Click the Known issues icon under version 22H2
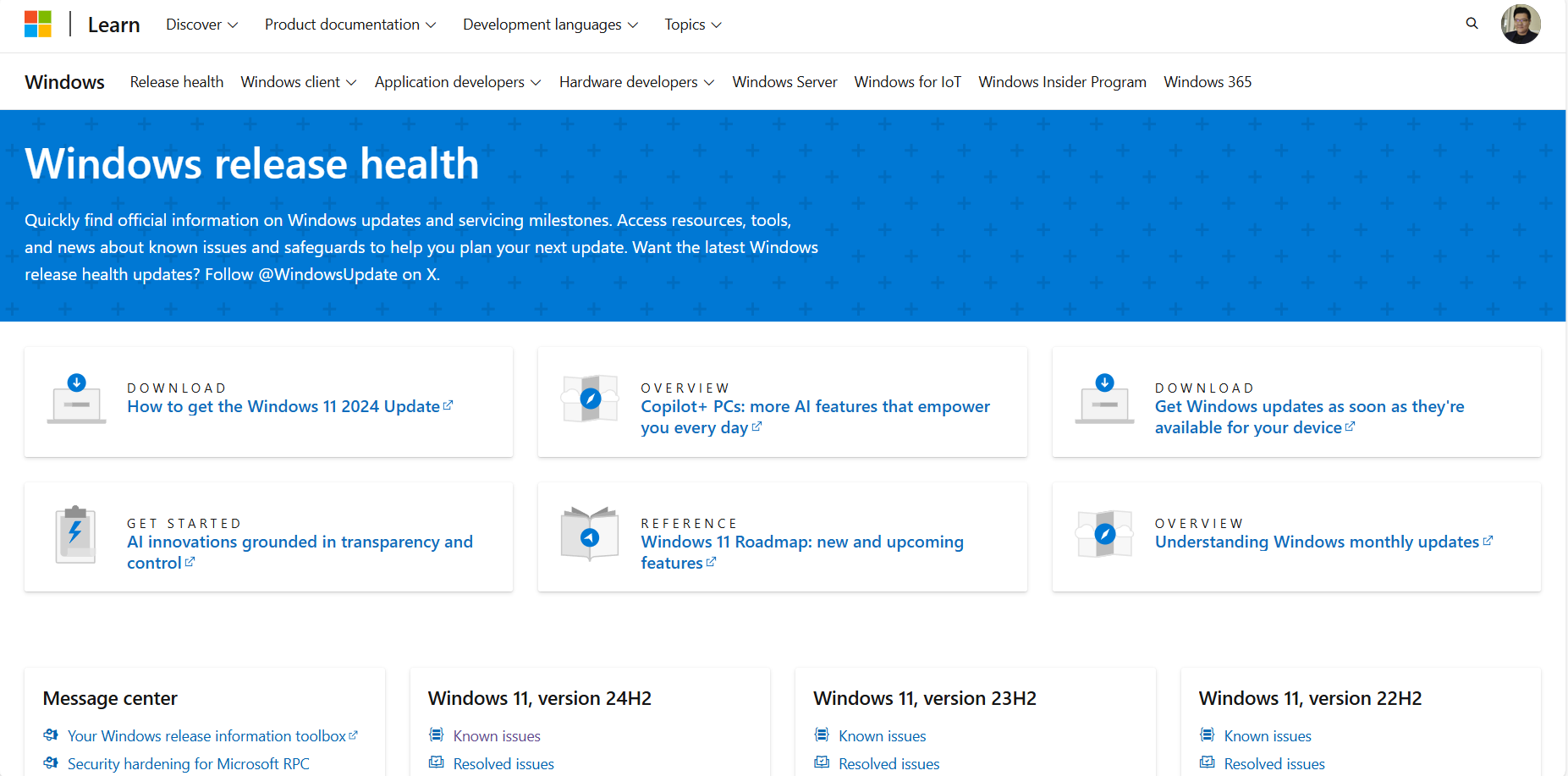Screen dimensions: 1568x776 (1207, 735)
